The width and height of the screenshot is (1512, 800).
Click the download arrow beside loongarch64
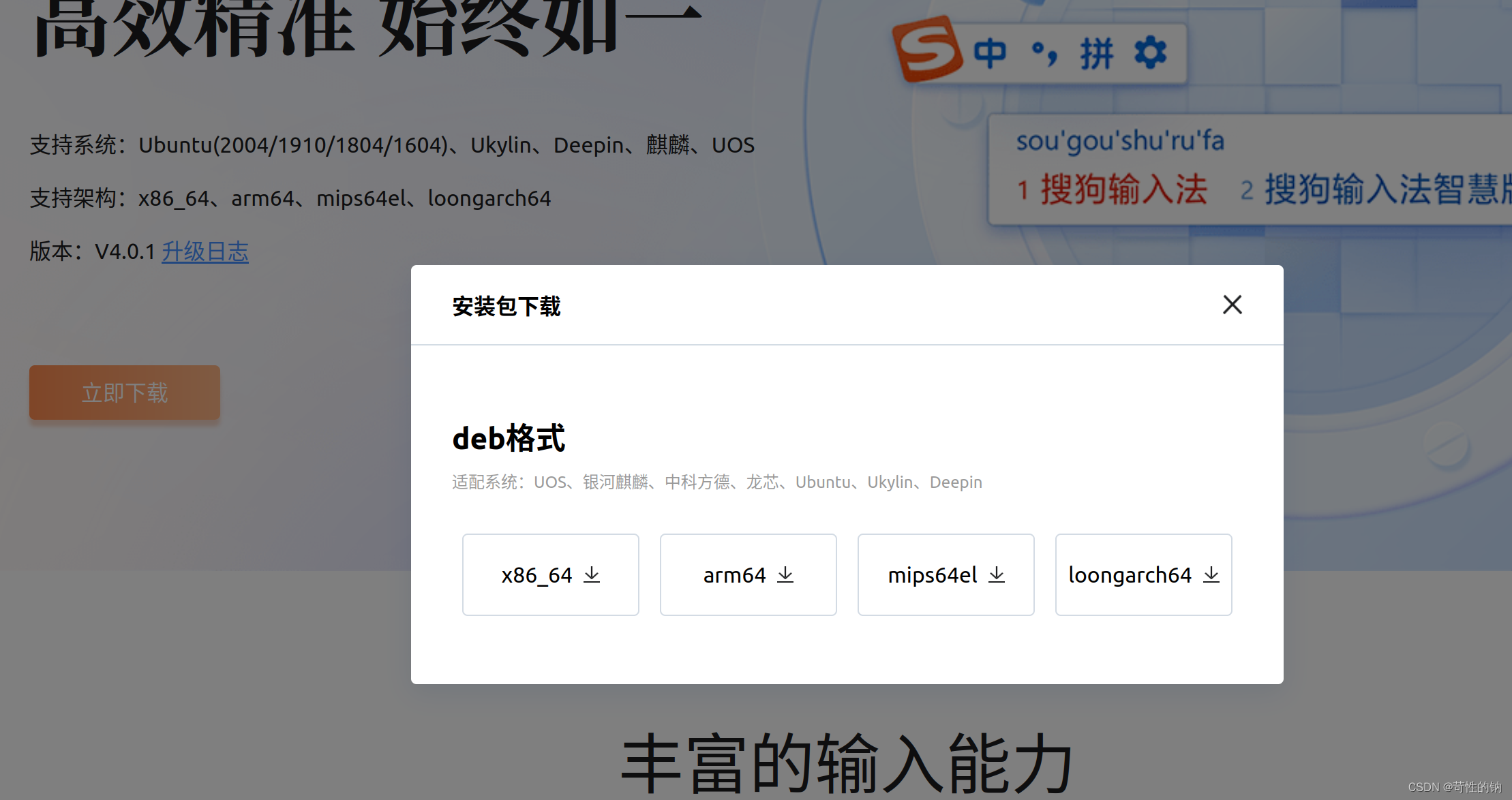point(1211,574)
